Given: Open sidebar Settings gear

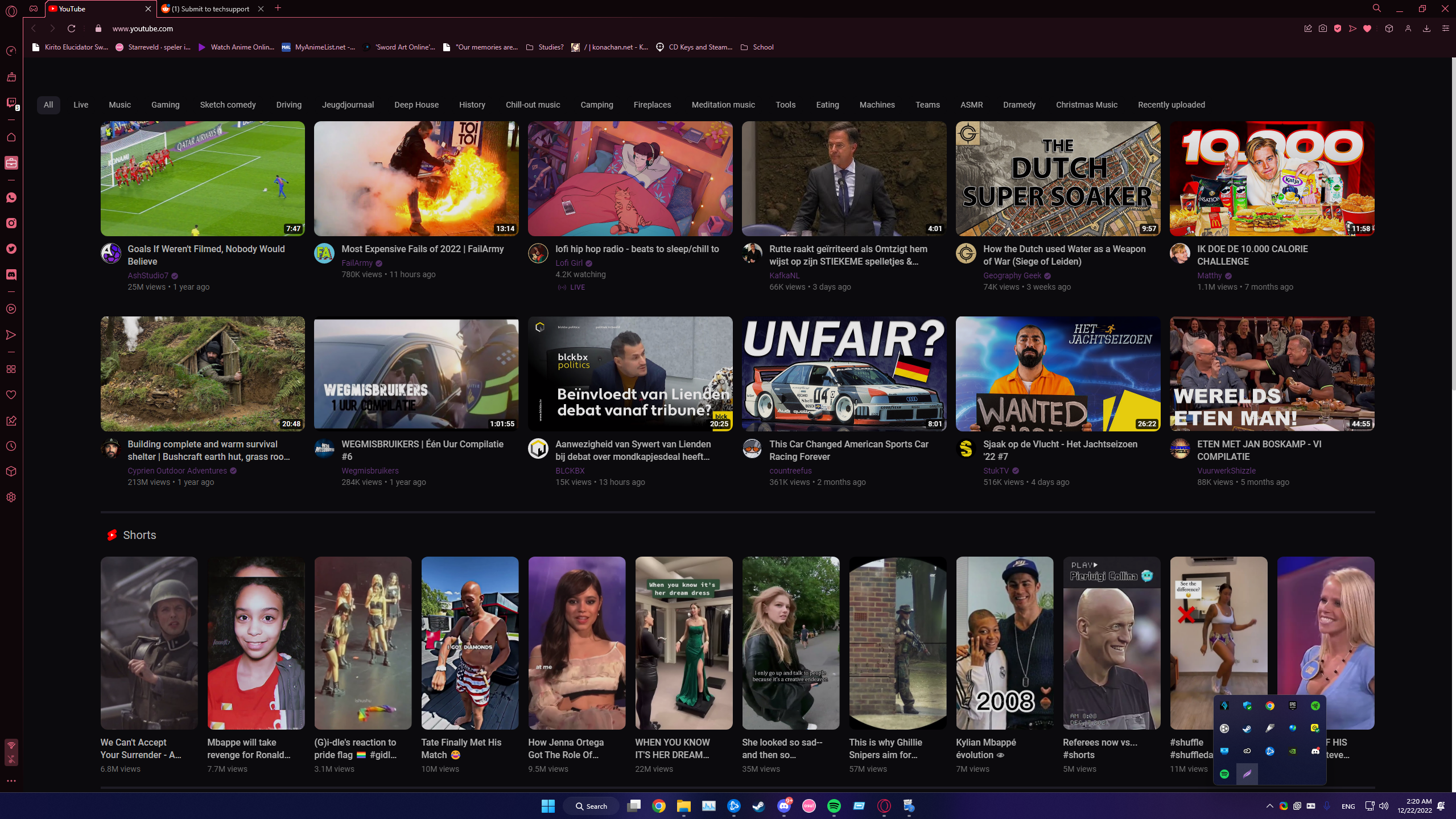Looking at the screenshot, I should tap(11, 497).
